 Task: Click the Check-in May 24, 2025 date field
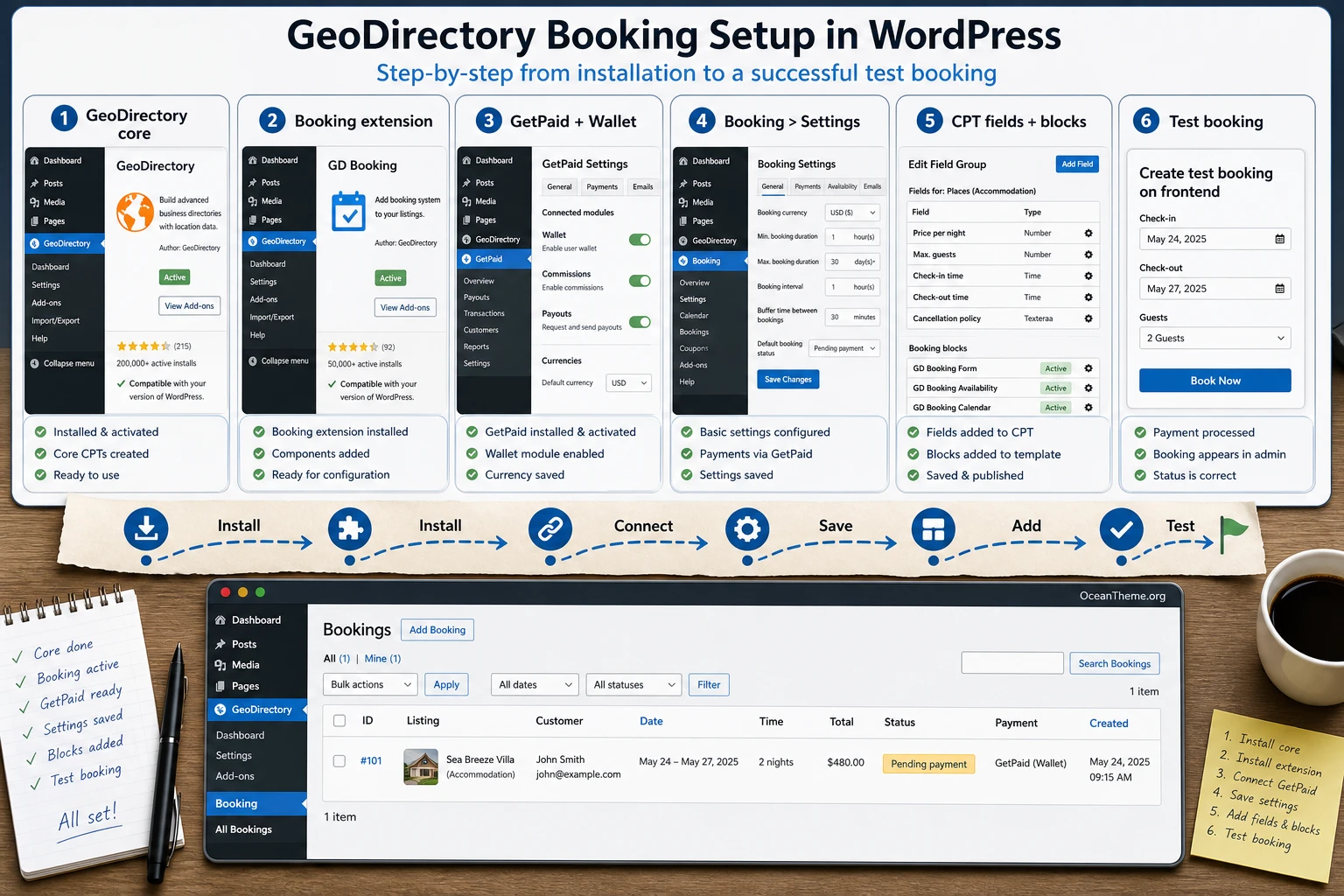tap(1215, 239)
